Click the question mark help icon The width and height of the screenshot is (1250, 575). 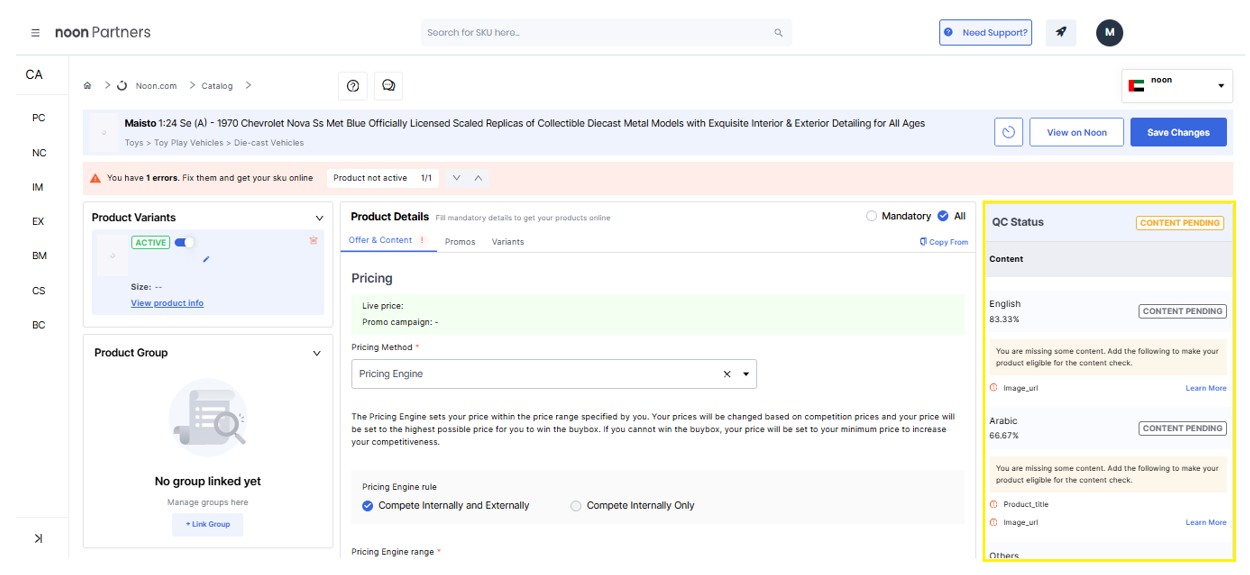click(353, 86)
